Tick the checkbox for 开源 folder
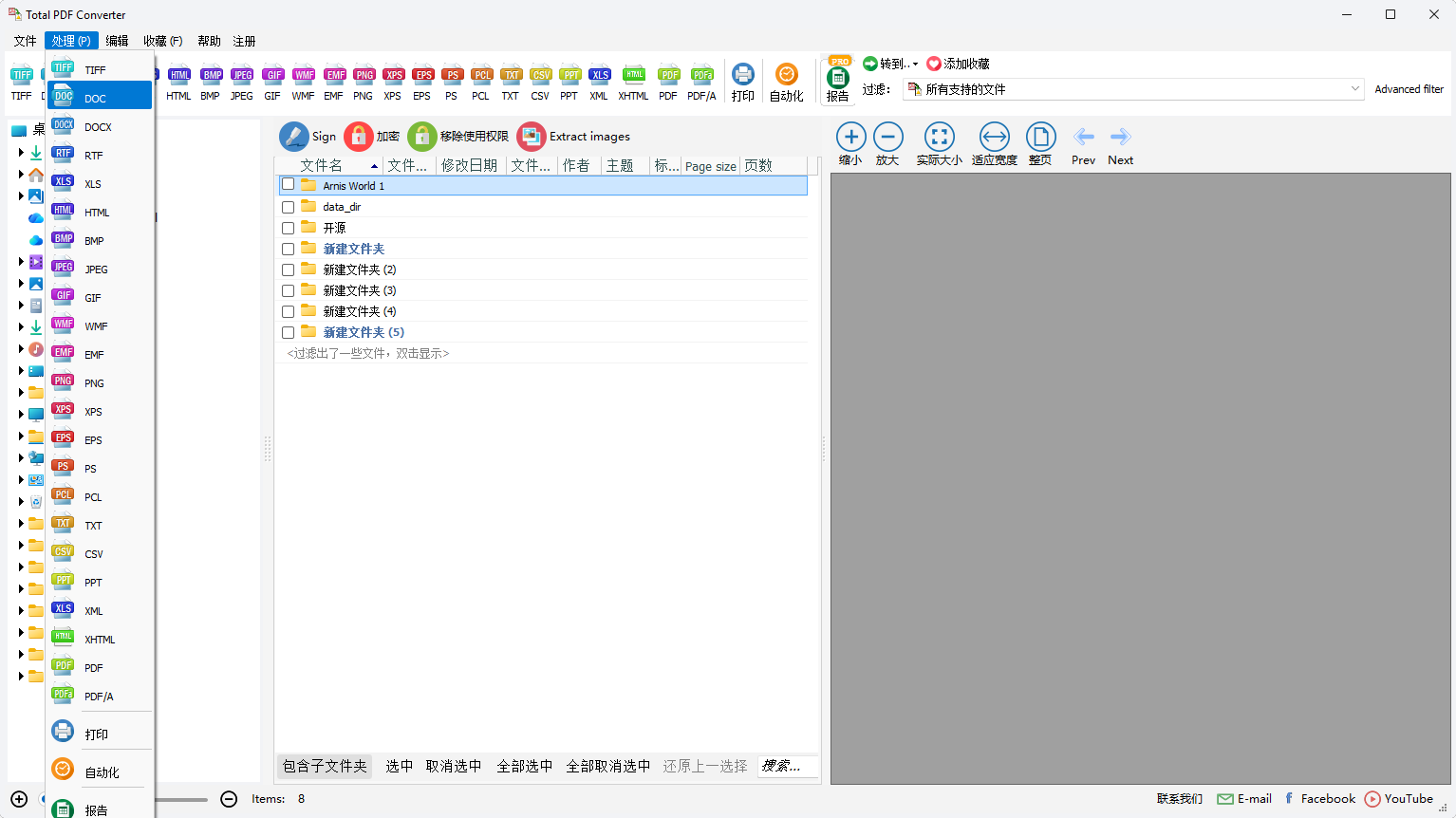This screenshot has width=1456, height=818. click(288, 228)
